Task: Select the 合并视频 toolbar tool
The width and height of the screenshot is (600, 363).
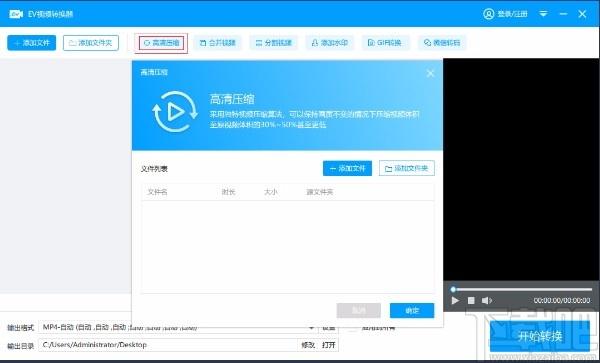Action: point(217,43)
